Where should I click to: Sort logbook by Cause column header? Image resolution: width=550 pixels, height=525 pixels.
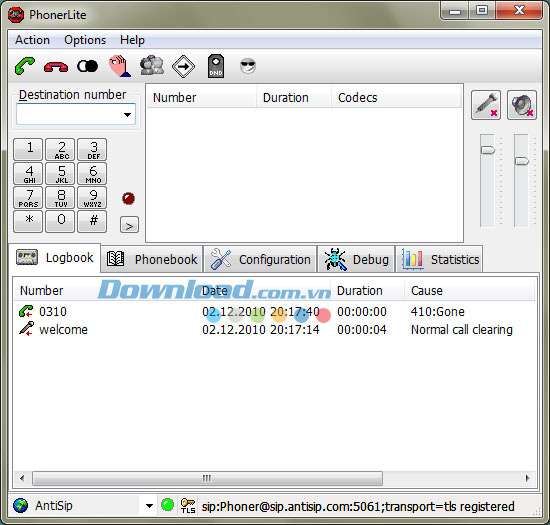(x=469, y=290)
